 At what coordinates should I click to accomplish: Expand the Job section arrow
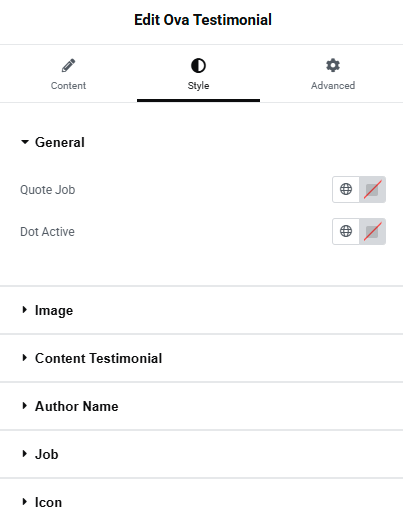click(24, 454)
